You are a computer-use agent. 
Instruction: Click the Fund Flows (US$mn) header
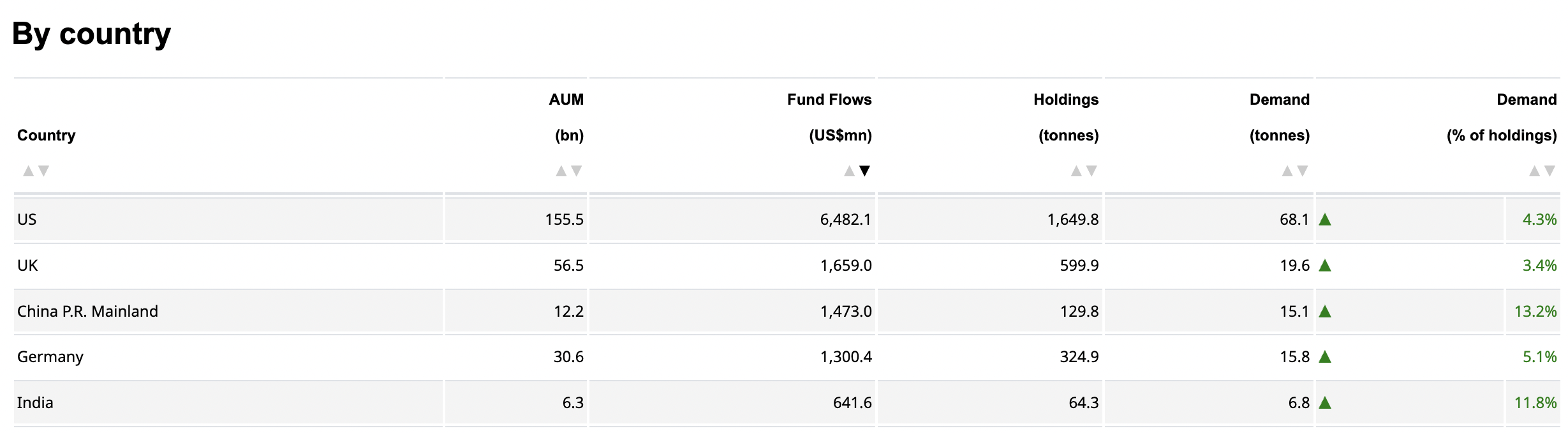[x=829, y=117]
